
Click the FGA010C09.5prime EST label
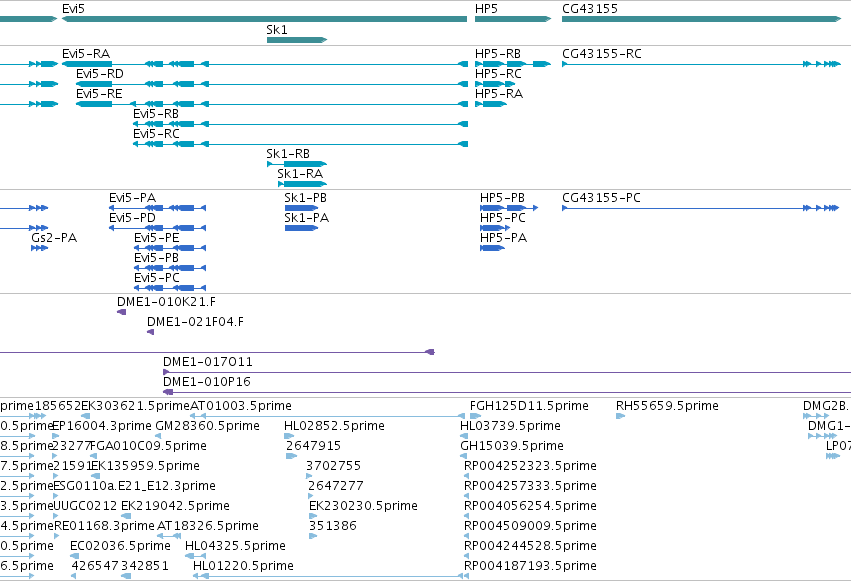click(149, 446)
